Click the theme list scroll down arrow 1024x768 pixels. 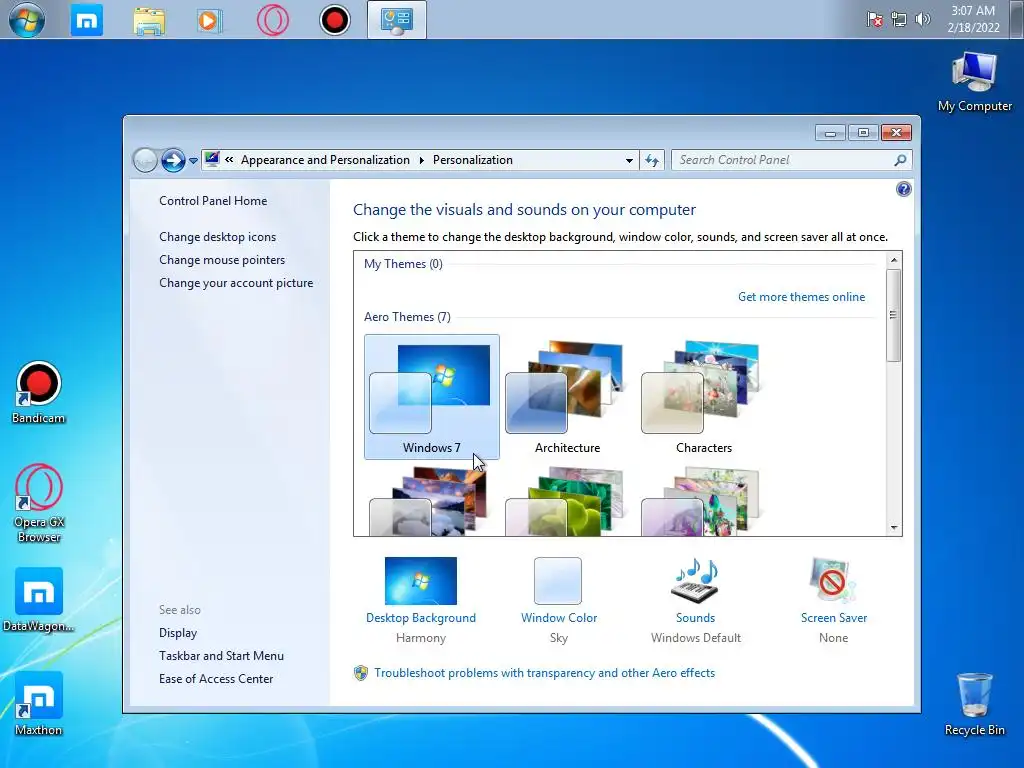pos(894,528)
